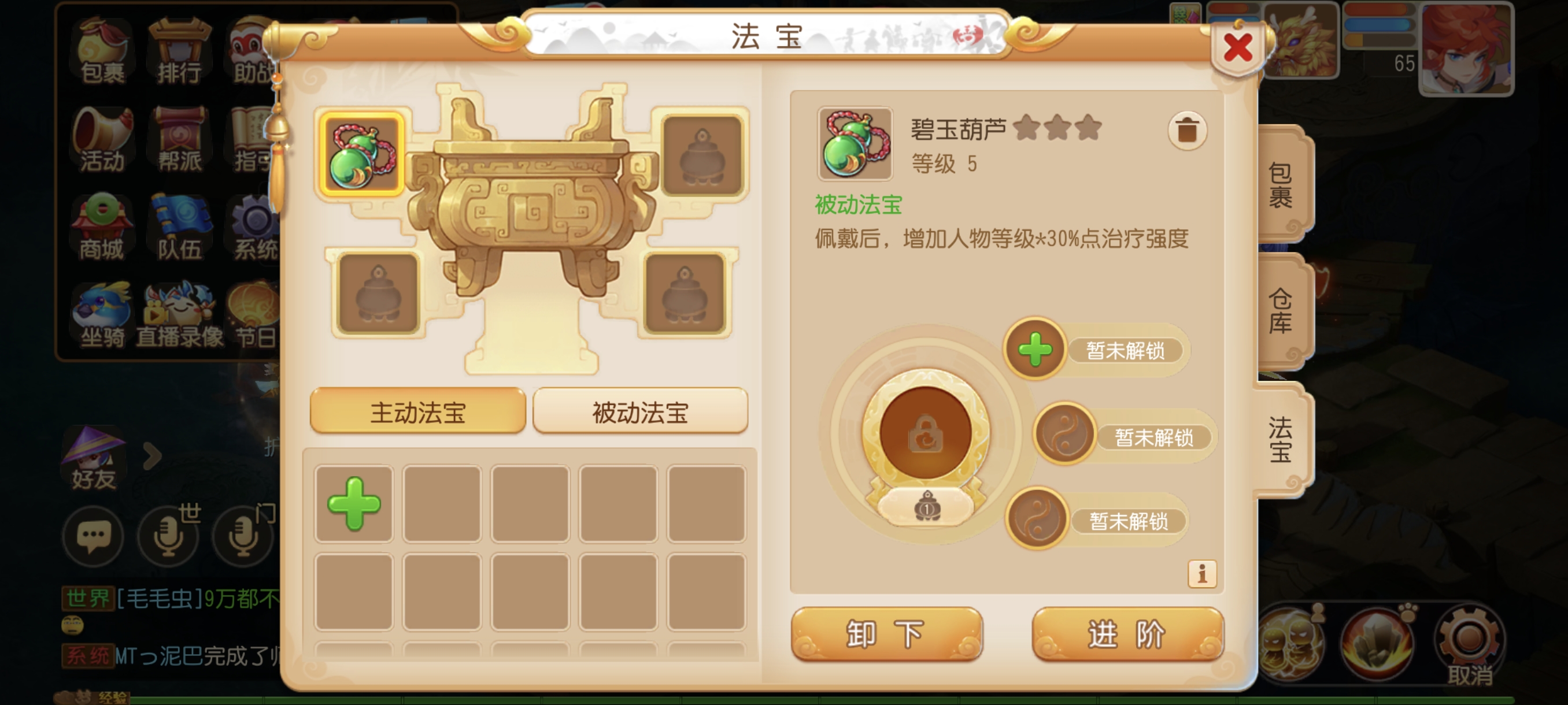
Task: Switch to 主动法宝 filter
Action: click(417, 411)
